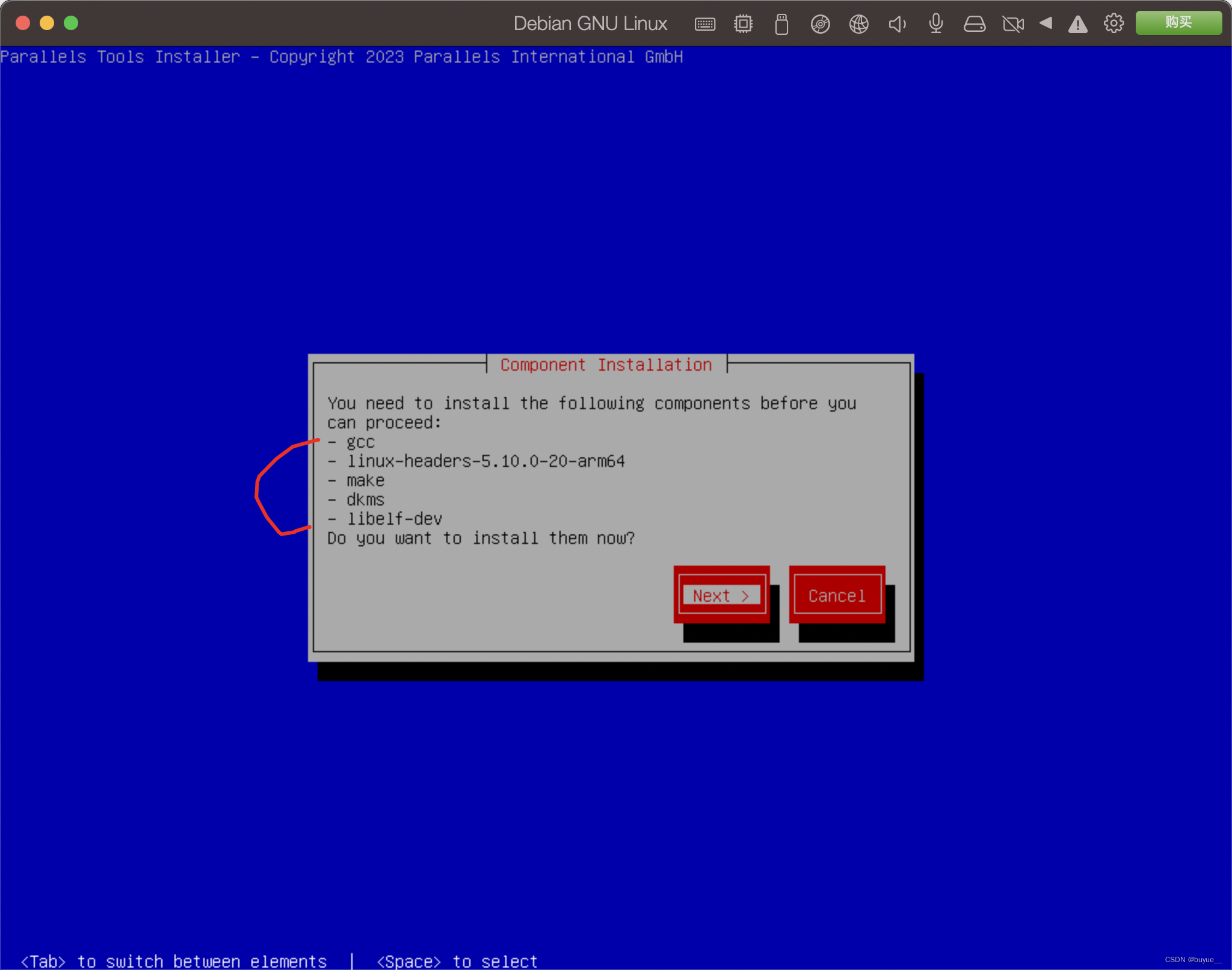The height and width of the screenshot is (970, 1232).
Task: Open the CD/DVD disc icon
Action: coord(820,24)
